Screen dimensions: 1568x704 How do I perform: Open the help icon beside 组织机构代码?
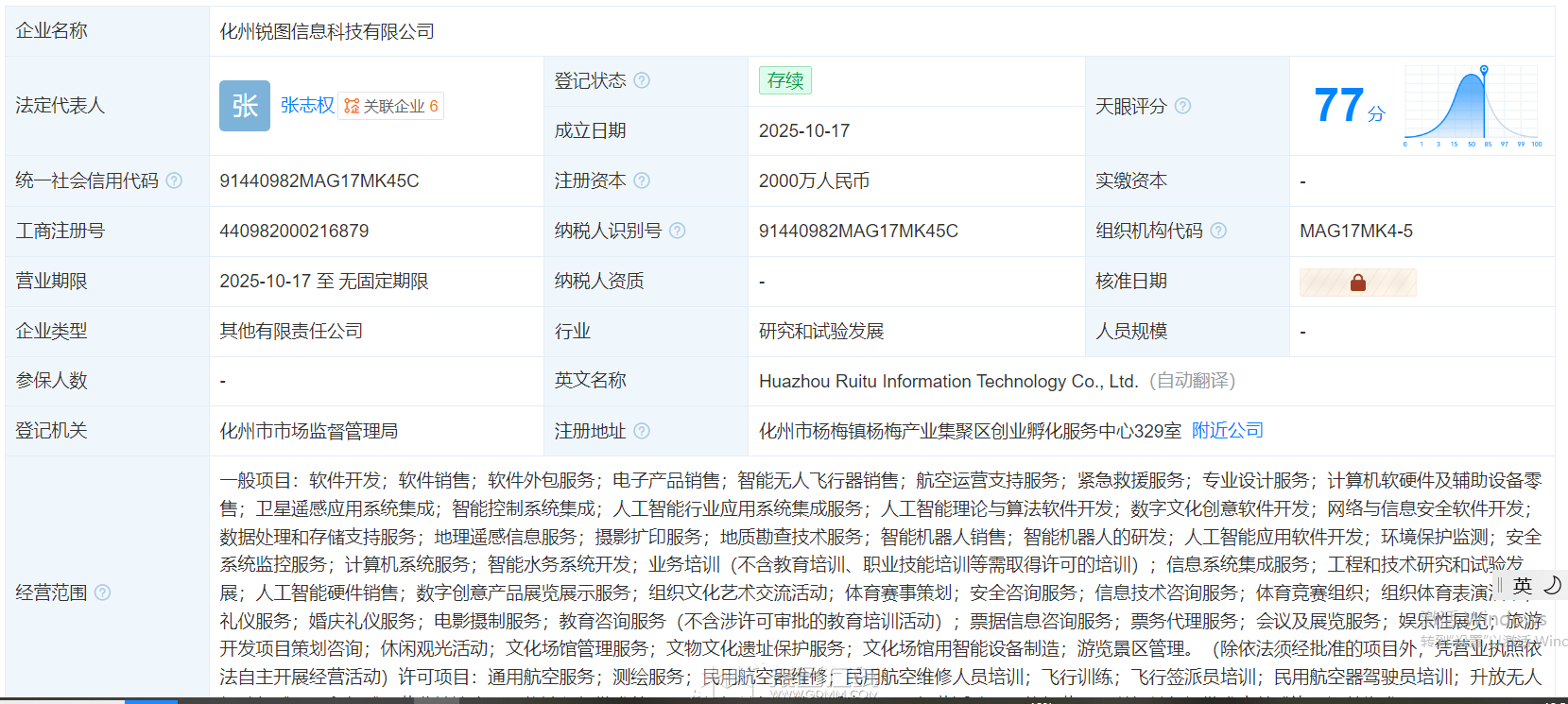point(1218,231)
